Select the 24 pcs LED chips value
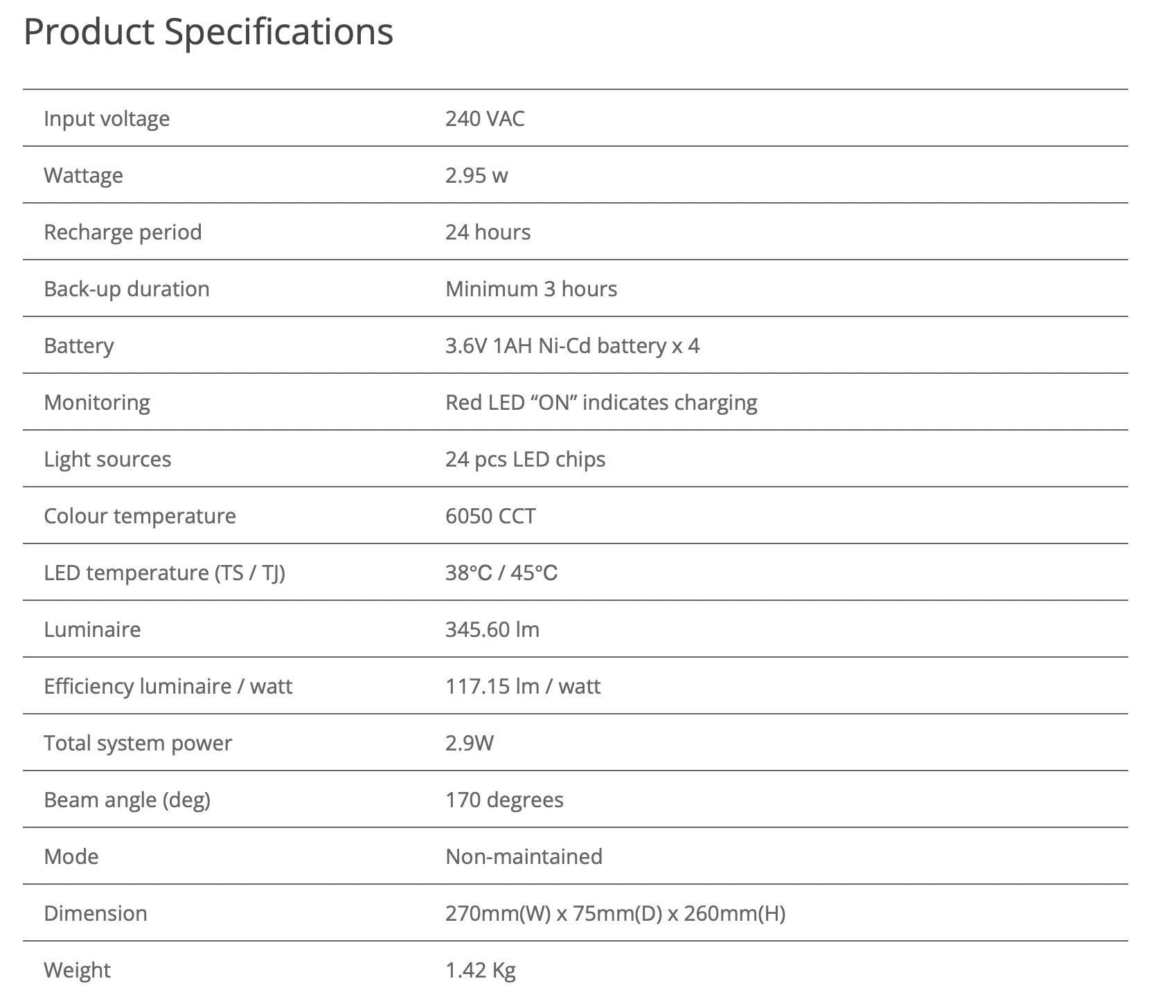Image resolution: width=1176 pixels, height=1008 pixels. pyautogui.click(x=525, y=459)
